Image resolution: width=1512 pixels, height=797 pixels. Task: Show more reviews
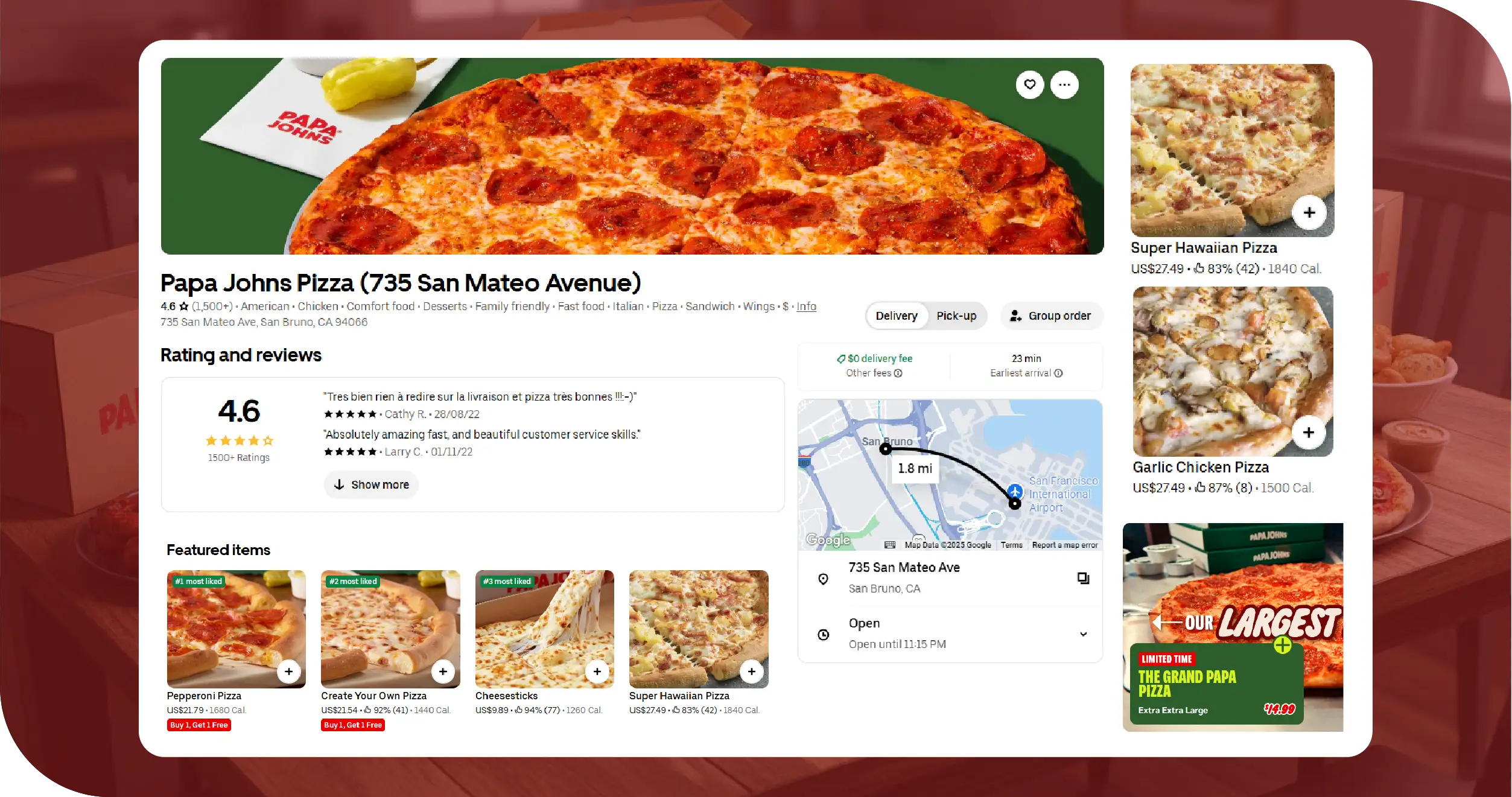coord(371,484)
